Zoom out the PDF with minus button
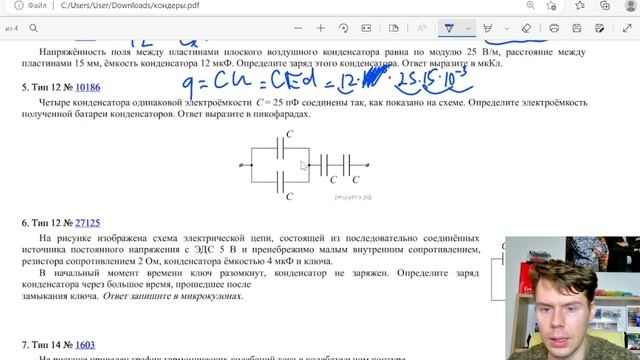Image resolution: width=640 pixels, height=360 pixels. 298,28
